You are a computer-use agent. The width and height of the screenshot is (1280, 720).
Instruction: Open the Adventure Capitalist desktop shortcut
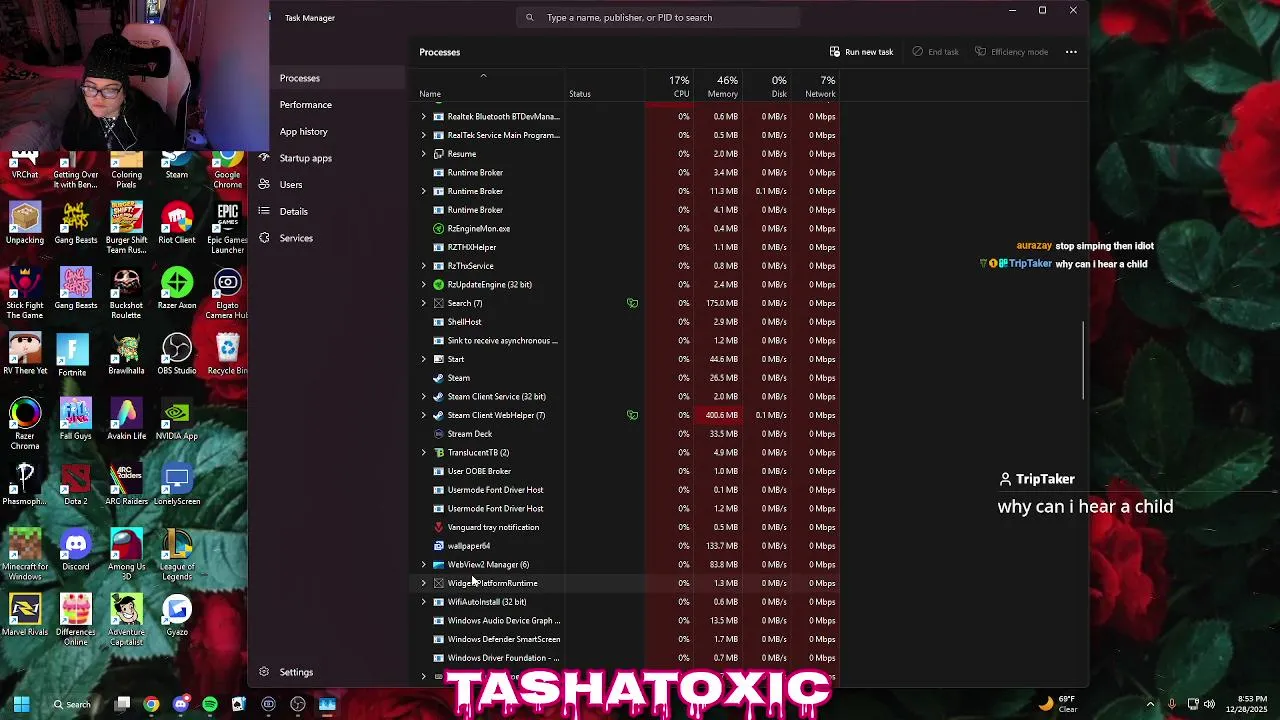126,620
